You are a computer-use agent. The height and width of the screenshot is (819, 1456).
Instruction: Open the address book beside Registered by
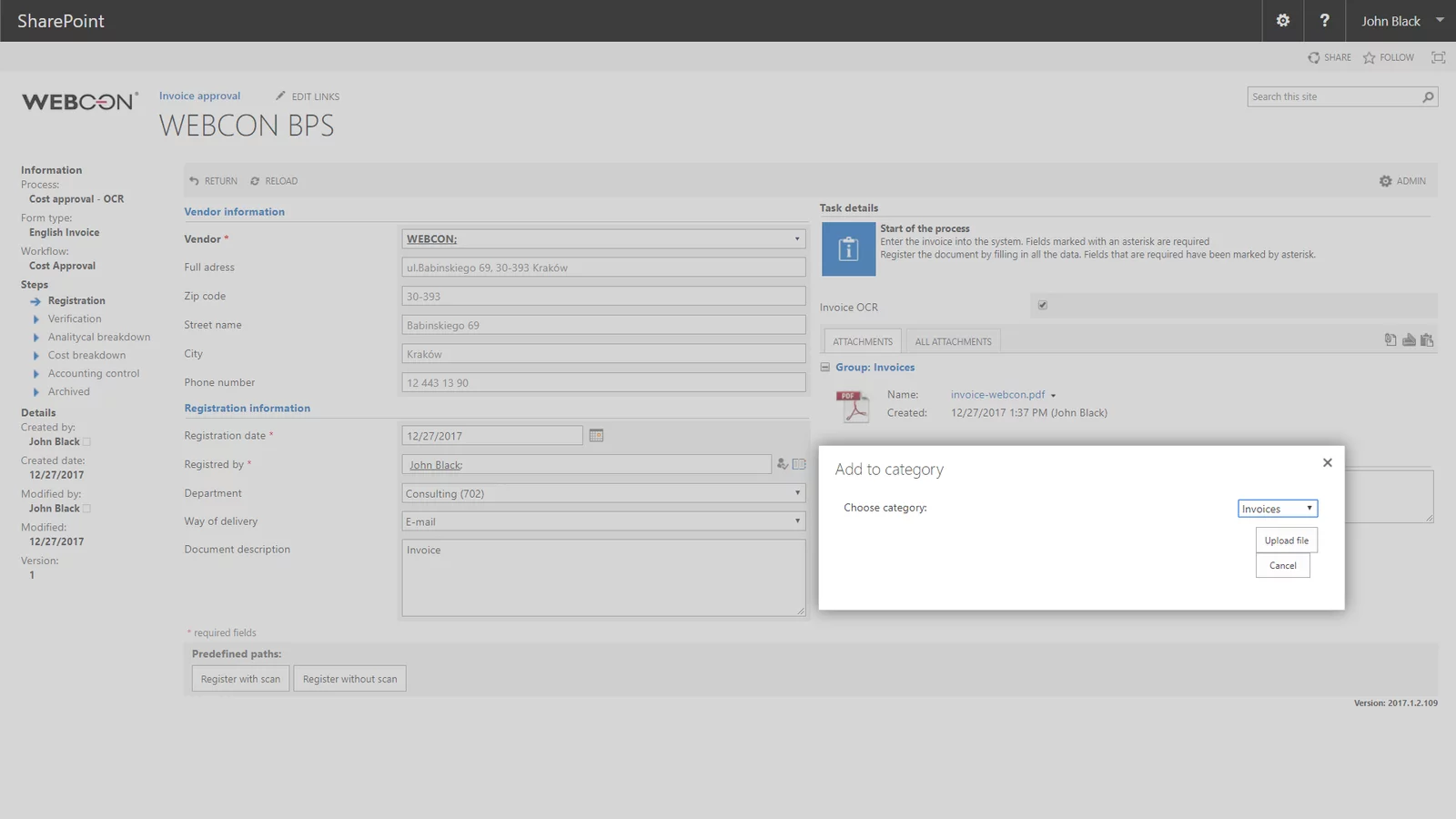pyautogui.click(x=799, y=464)
